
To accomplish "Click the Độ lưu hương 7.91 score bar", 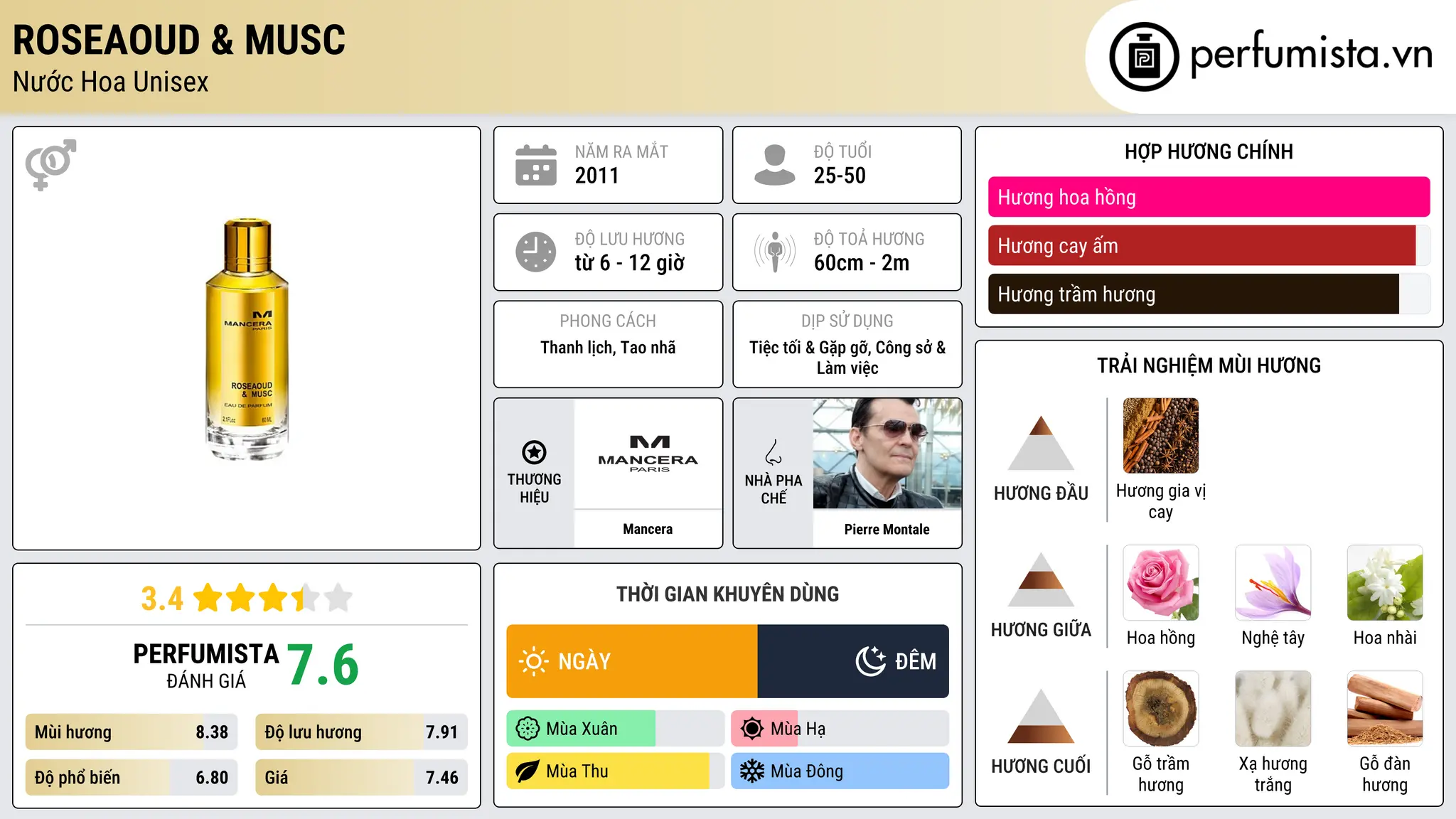I will click(x=361, y=732).
